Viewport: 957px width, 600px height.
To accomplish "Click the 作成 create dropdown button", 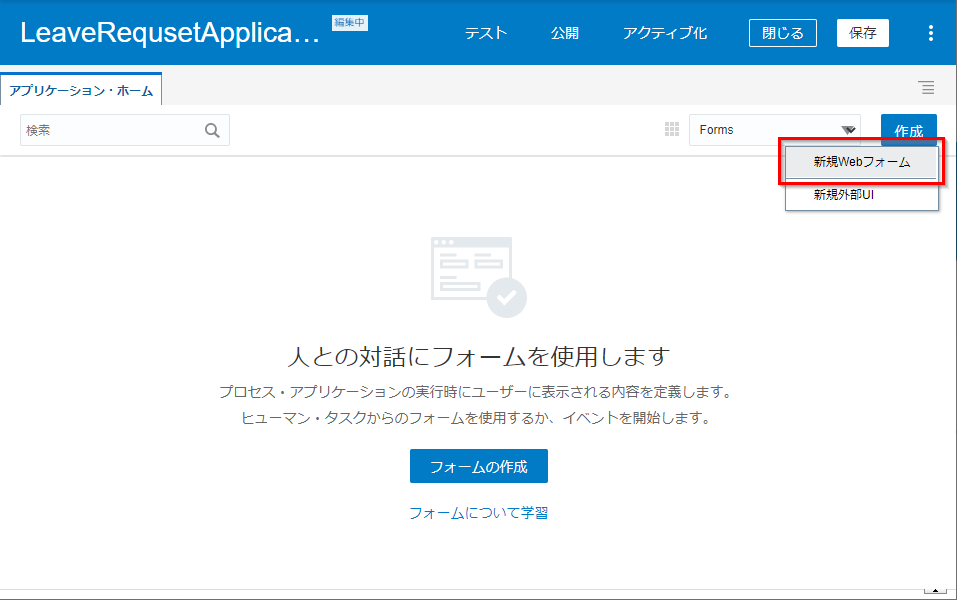I will point(908,131).
